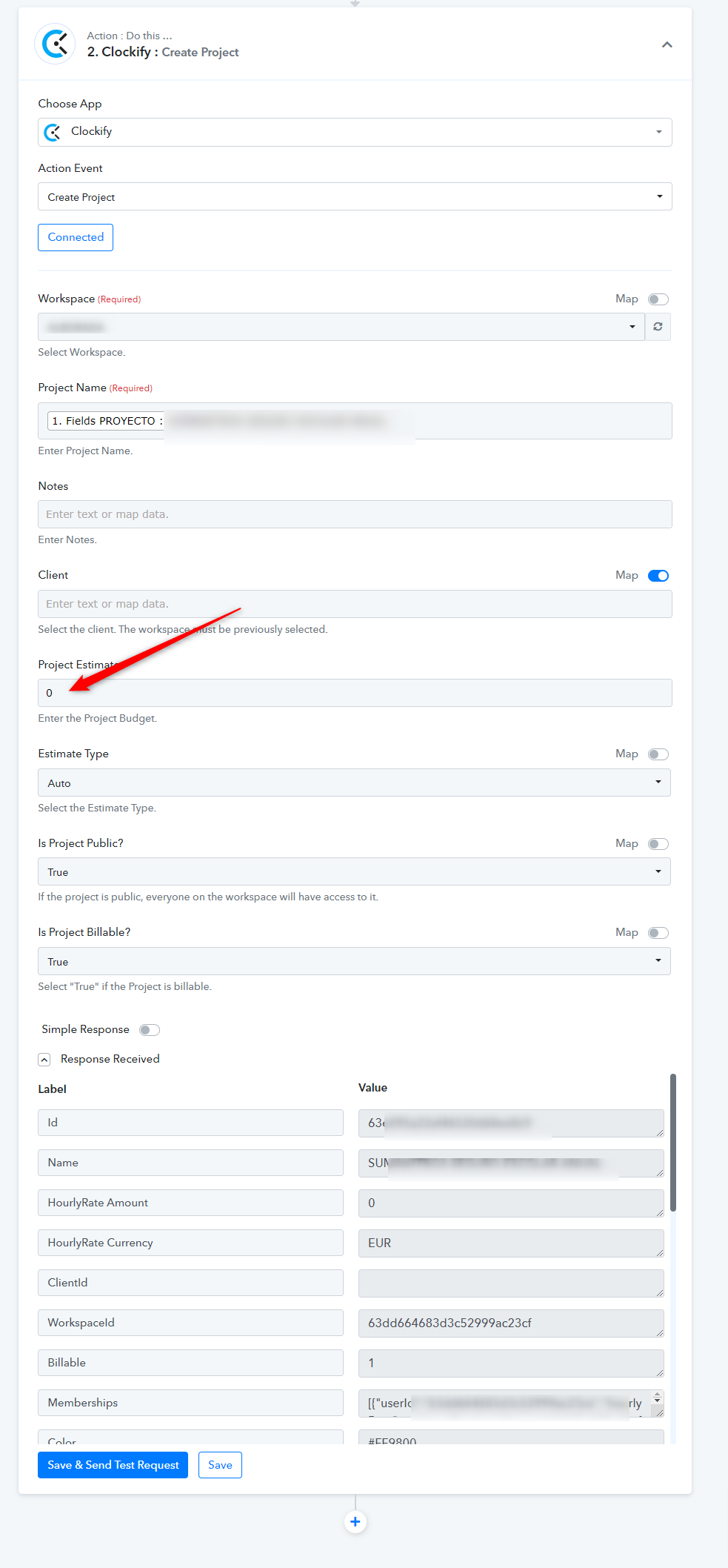The width and height of the screenshot is (728, 1568).
Task: Disable the Client Map toggle
Action: click(658, 576)
